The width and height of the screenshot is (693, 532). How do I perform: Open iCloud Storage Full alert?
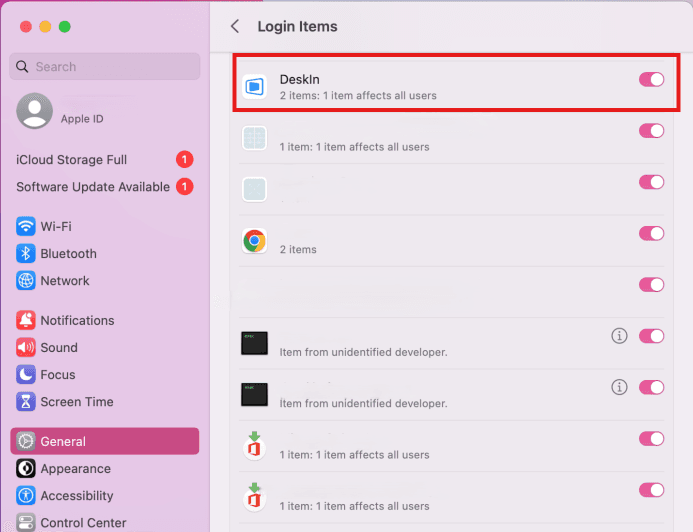105,160
